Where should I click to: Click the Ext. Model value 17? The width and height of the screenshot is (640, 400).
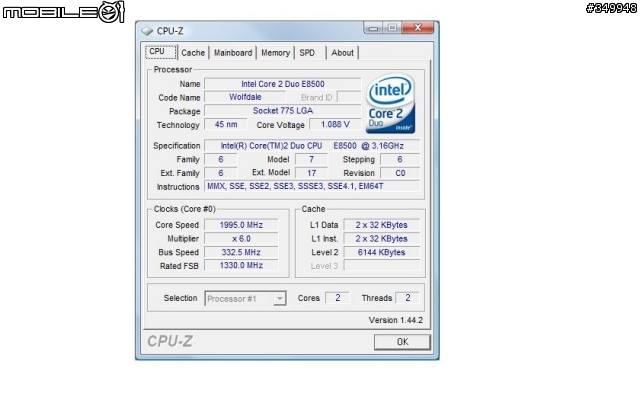click(311, 173)
